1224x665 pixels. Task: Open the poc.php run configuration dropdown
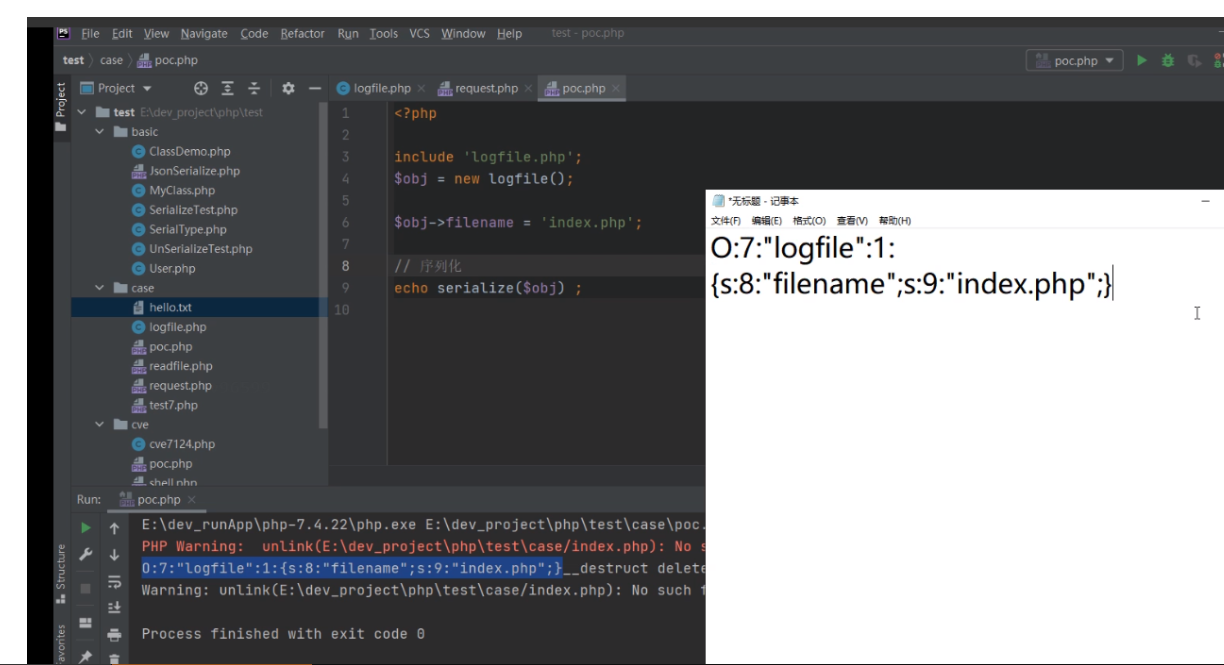click(1075, 61)
